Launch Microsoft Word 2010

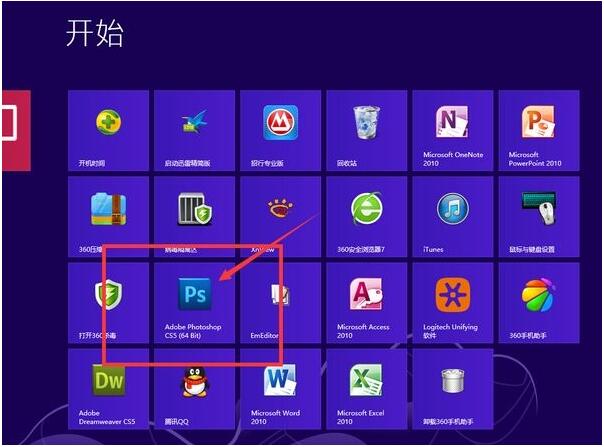point(280,389)
